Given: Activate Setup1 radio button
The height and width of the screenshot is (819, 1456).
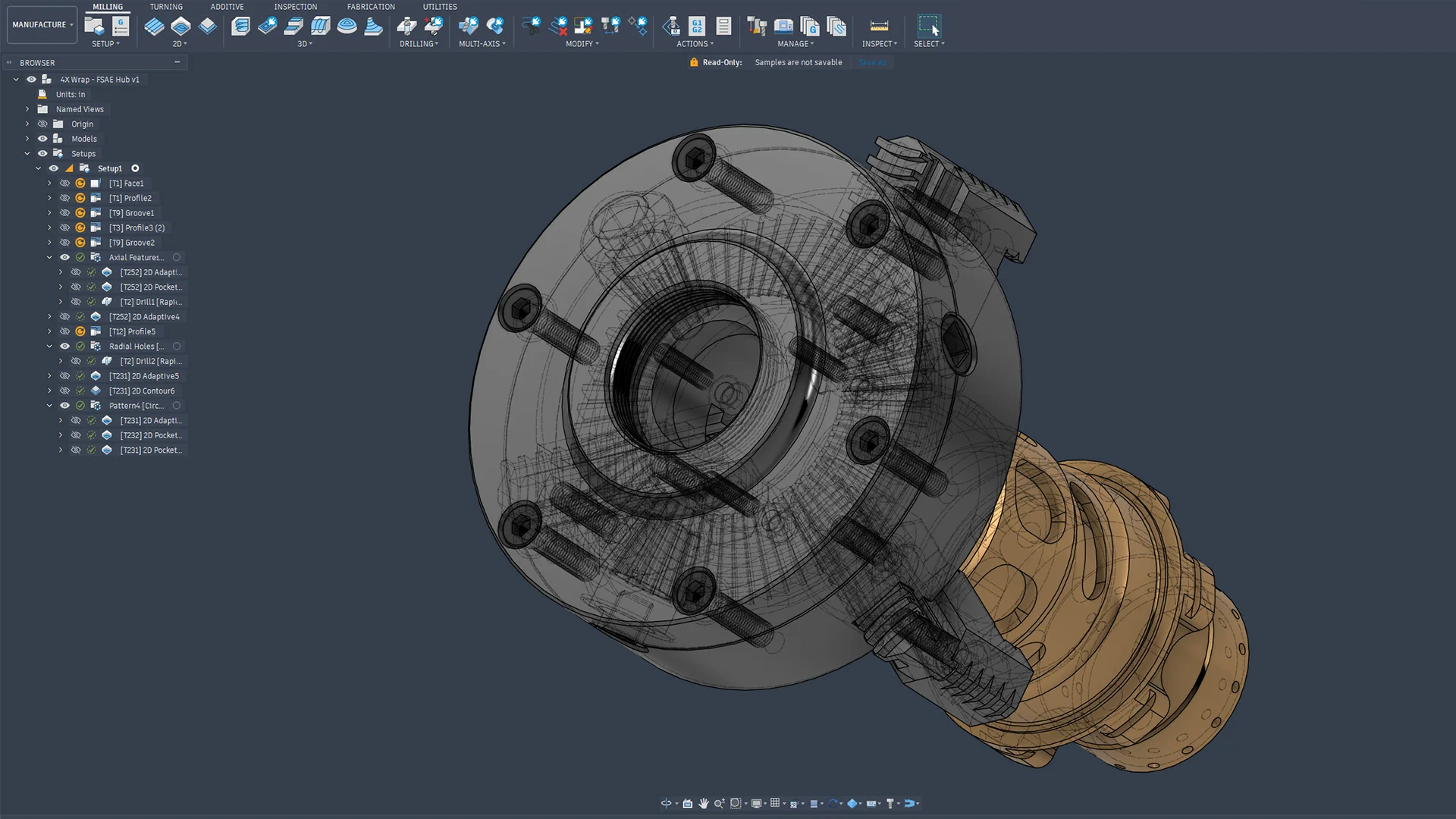Looking at the screenshot, I should pos(135,168).
